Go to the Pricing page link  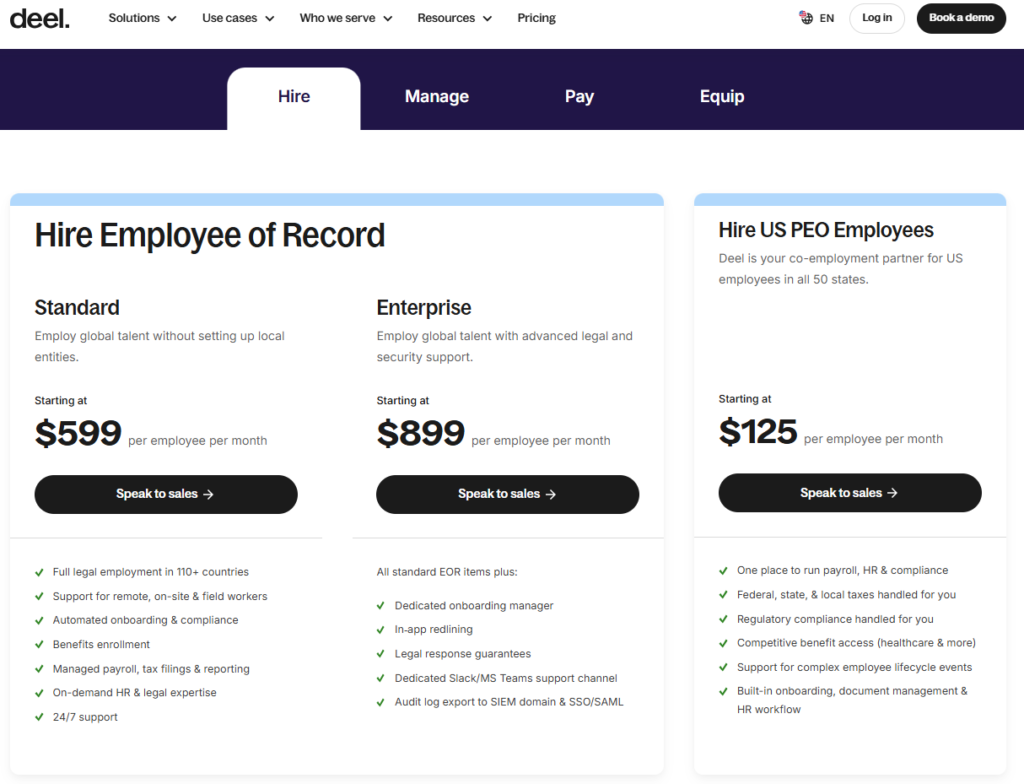click(536, 18)
